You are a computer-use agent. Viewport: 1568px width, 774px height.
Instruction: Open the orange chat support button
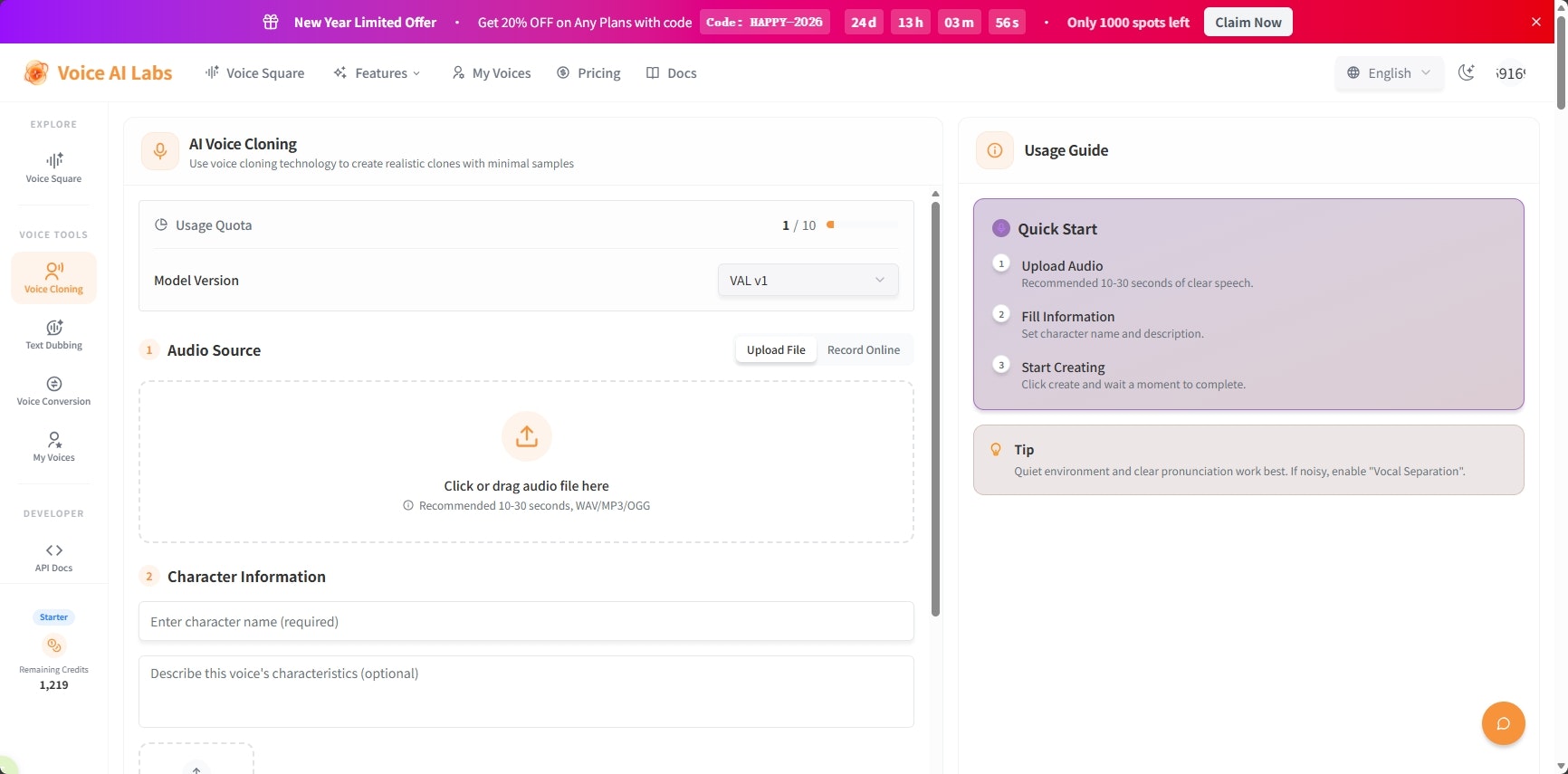[1504, 723]
